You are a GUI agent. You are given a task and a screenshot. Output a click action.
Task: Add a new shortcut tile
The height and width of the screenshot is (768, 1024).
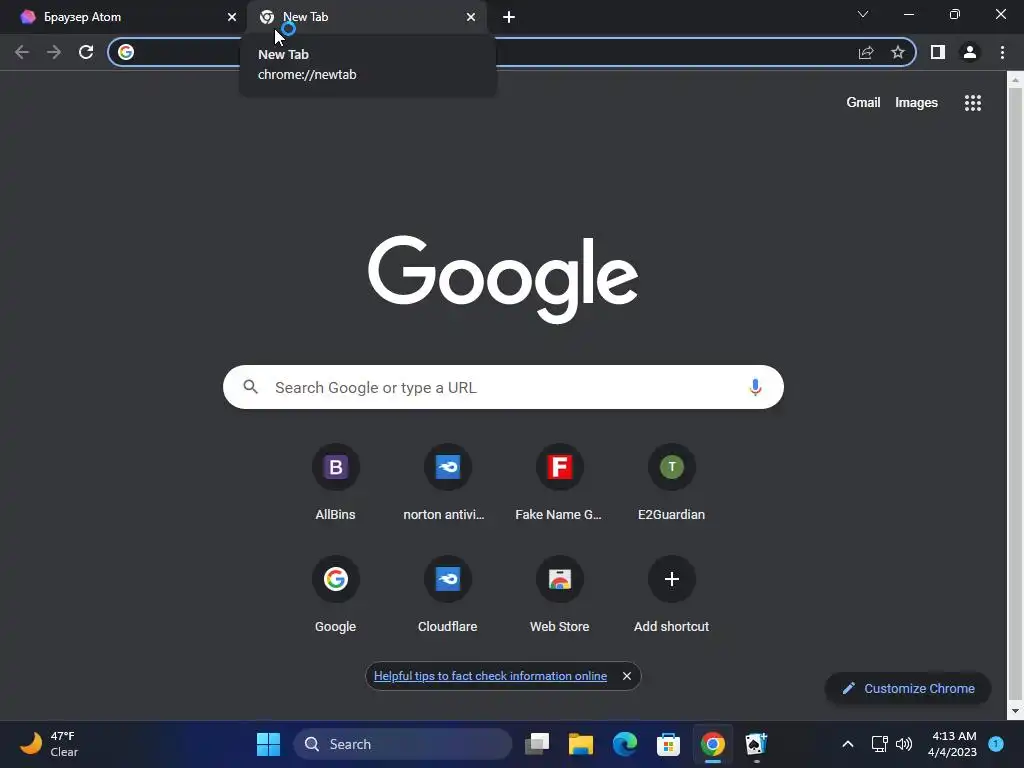[671, 594]
